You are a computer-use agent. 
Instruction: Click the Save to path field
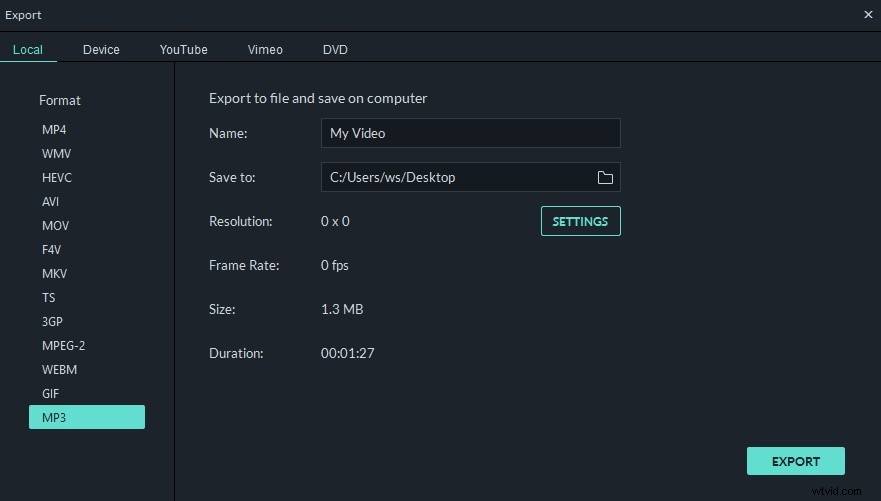tap(470, 177)
